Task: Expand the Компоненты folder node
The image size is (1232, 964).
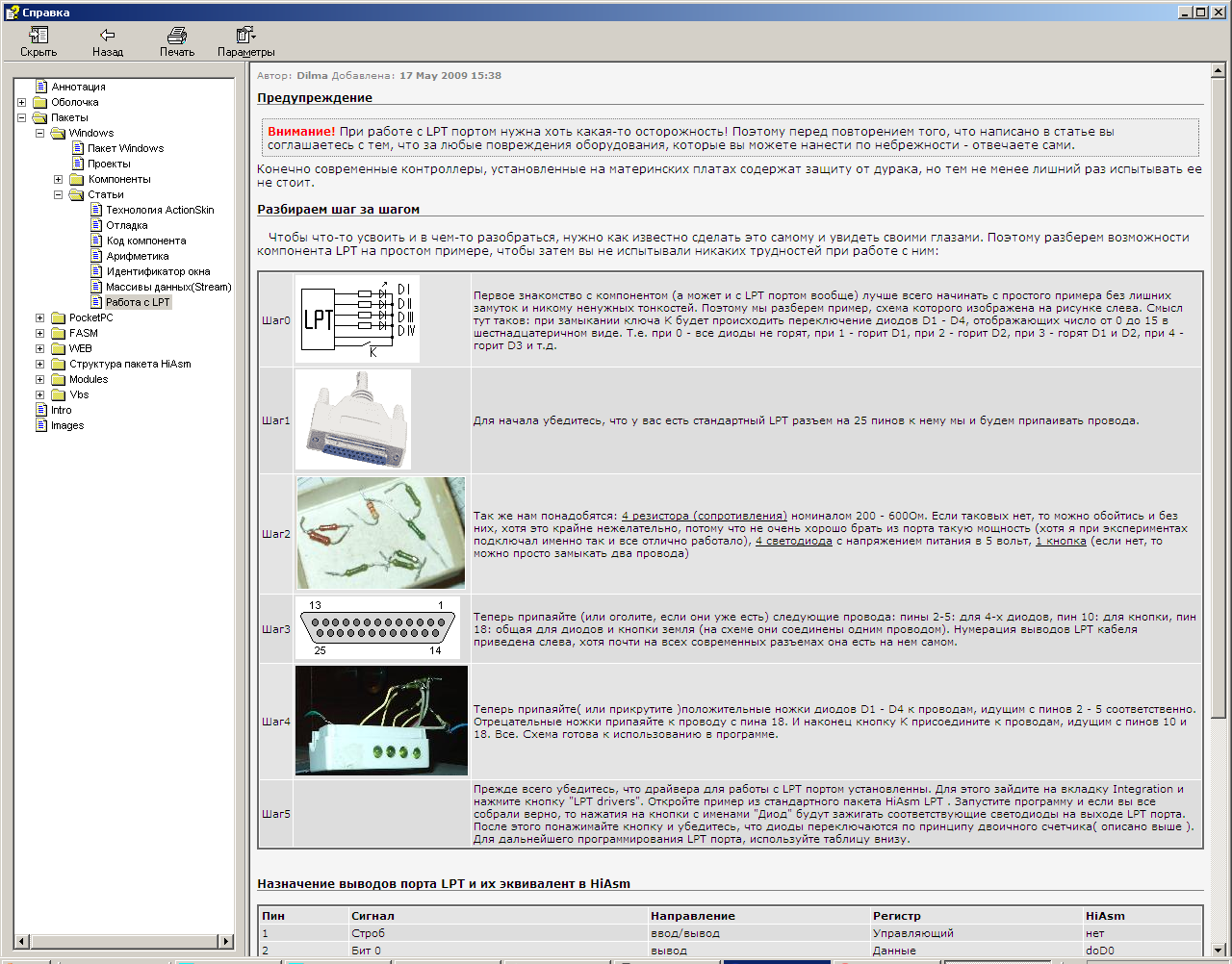Action: click(x=59, y=179)
